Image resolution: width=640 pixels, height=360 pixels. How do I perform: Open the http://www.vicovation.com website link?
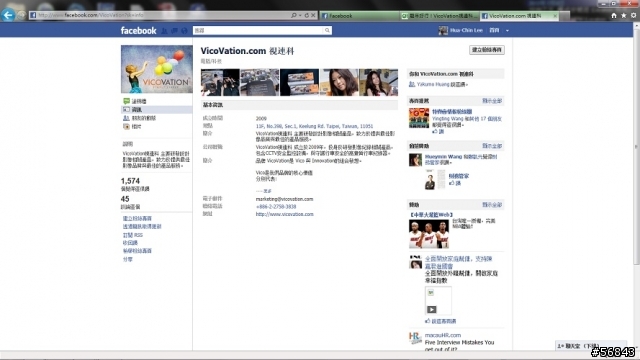pyautogui.click(x=284, y=214)
